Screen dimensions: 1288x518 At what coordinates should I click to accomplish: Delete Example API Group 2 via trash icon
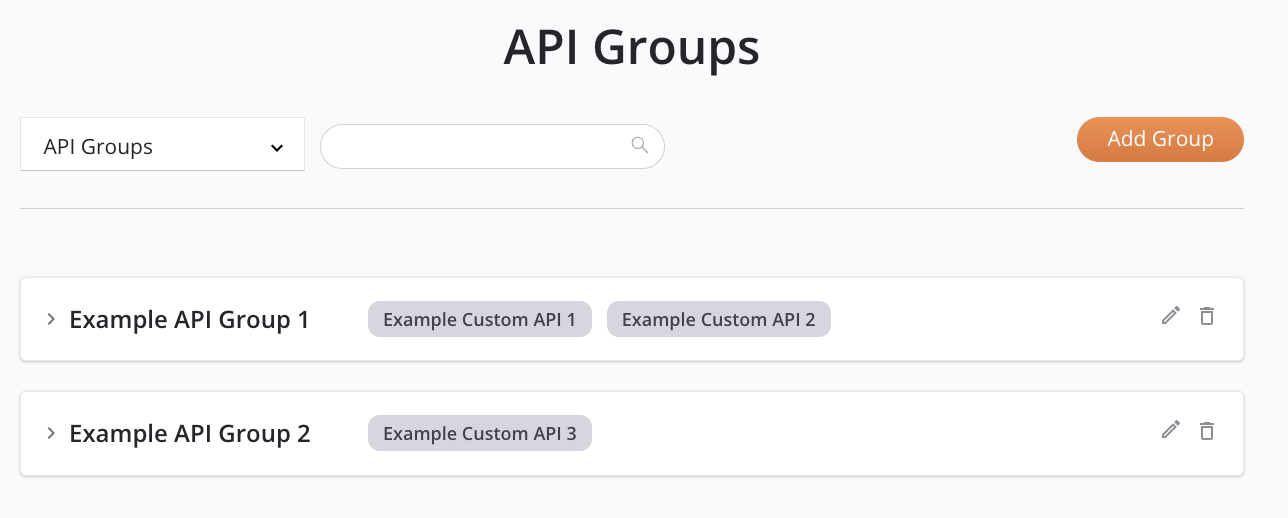pyautogui.click(x=1207, y=430)
